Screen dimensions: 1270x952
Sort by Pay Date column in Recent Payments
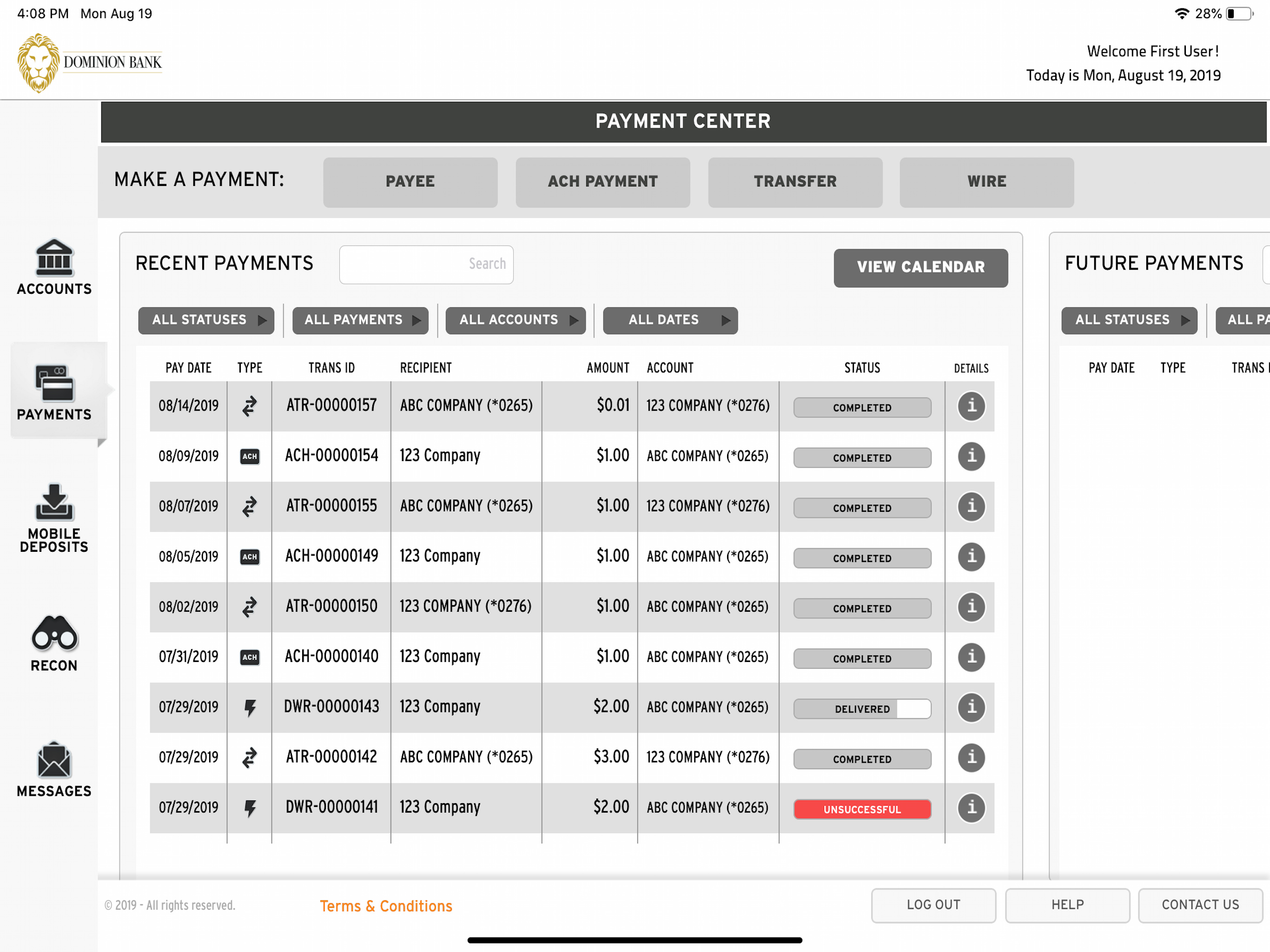coord(188,368)
